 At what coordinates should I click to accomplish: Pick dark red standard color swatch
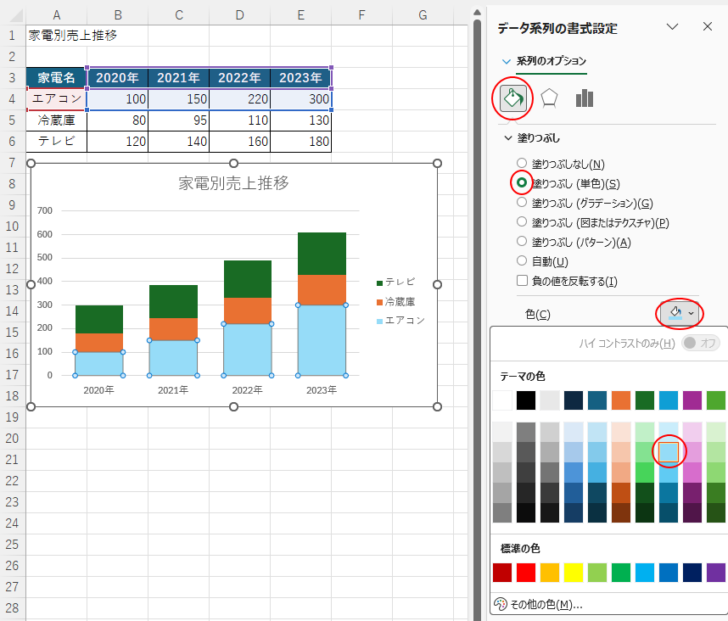click(x=502, y=572)
